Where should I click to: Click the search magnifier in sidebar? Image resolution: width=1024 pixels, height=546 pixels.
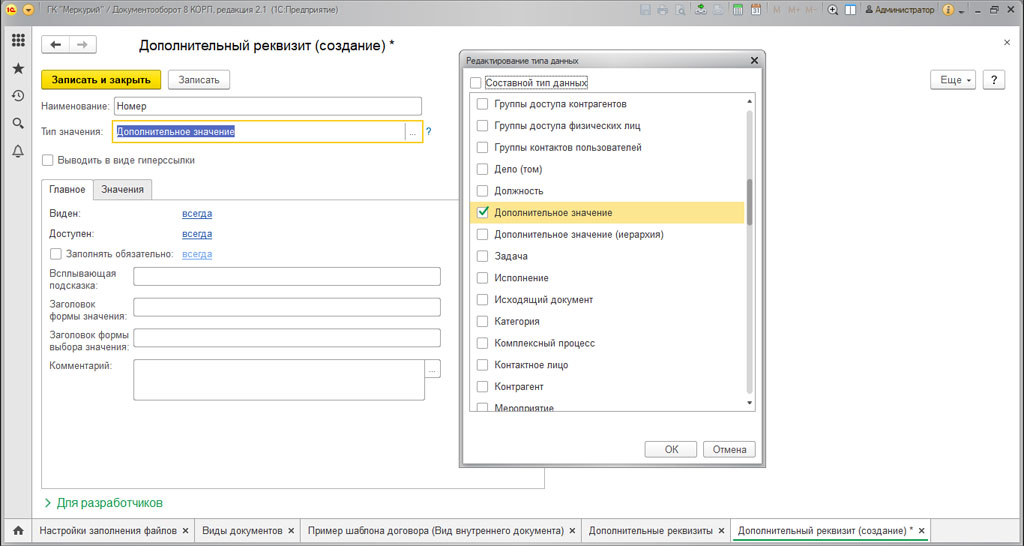(x=18, y=123)
